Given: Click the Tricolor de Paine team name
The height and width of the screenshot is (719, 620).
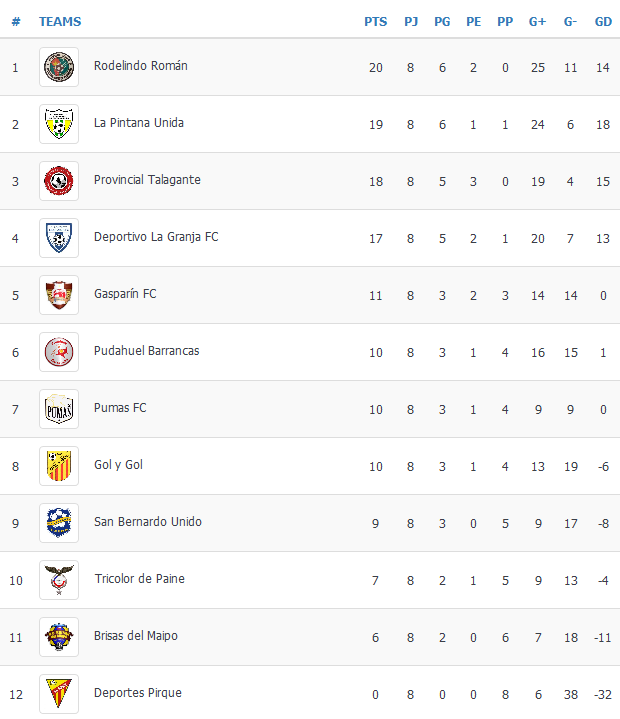Looking at the screenshot, I should 139,579.
